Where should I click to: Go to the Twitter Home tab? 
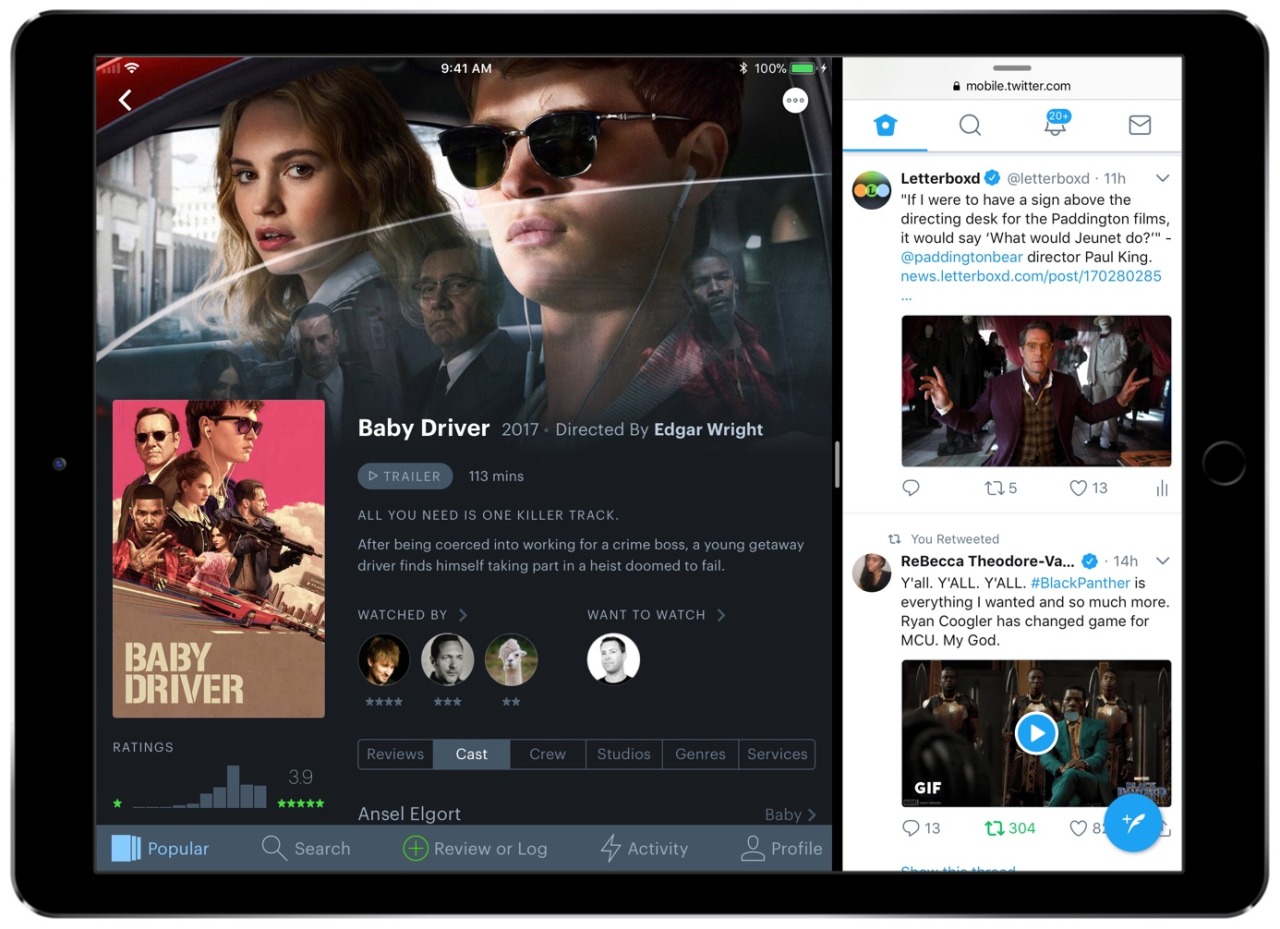tap(885, 125)
